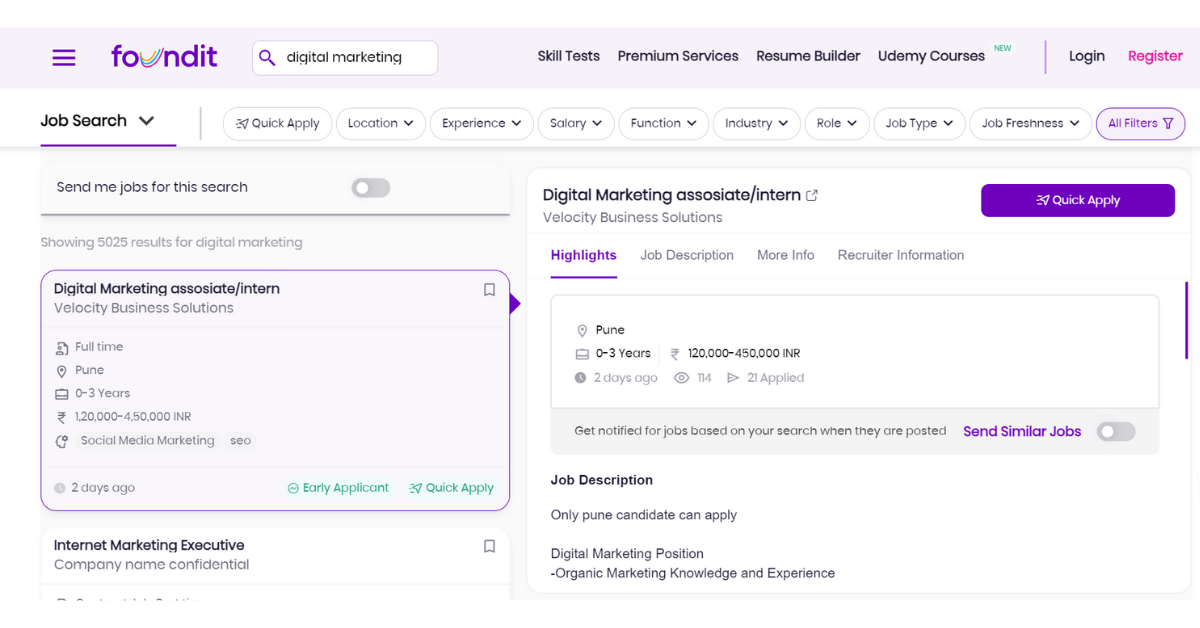Toggle the Quick Apply filter chip
The width and height of the screenshot is (1200, 628).
tap(277, 124)
